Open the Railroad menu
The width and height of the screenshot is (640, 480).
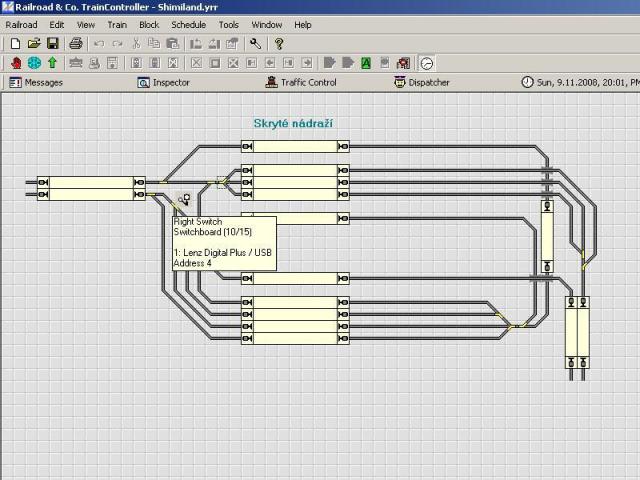[x=22, y=25]
